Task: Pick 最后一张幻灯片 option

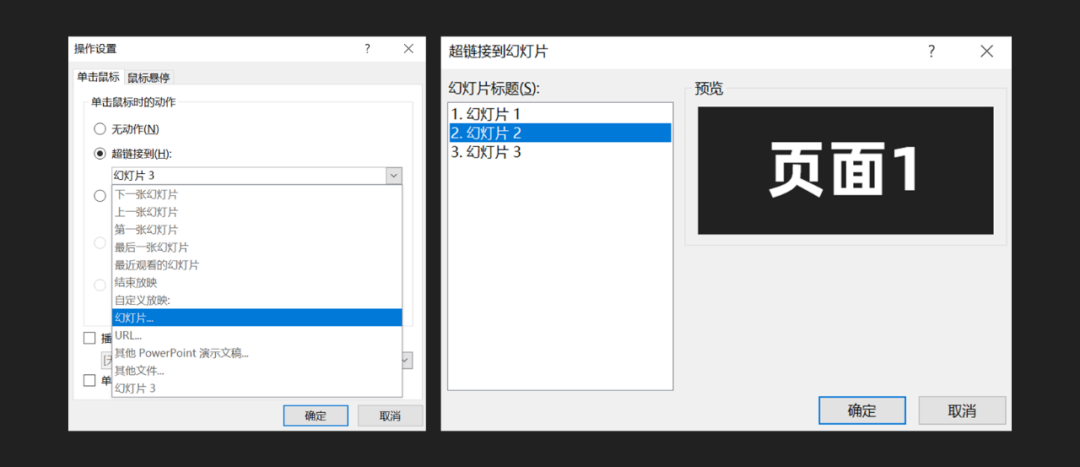Action: (256, 247)
